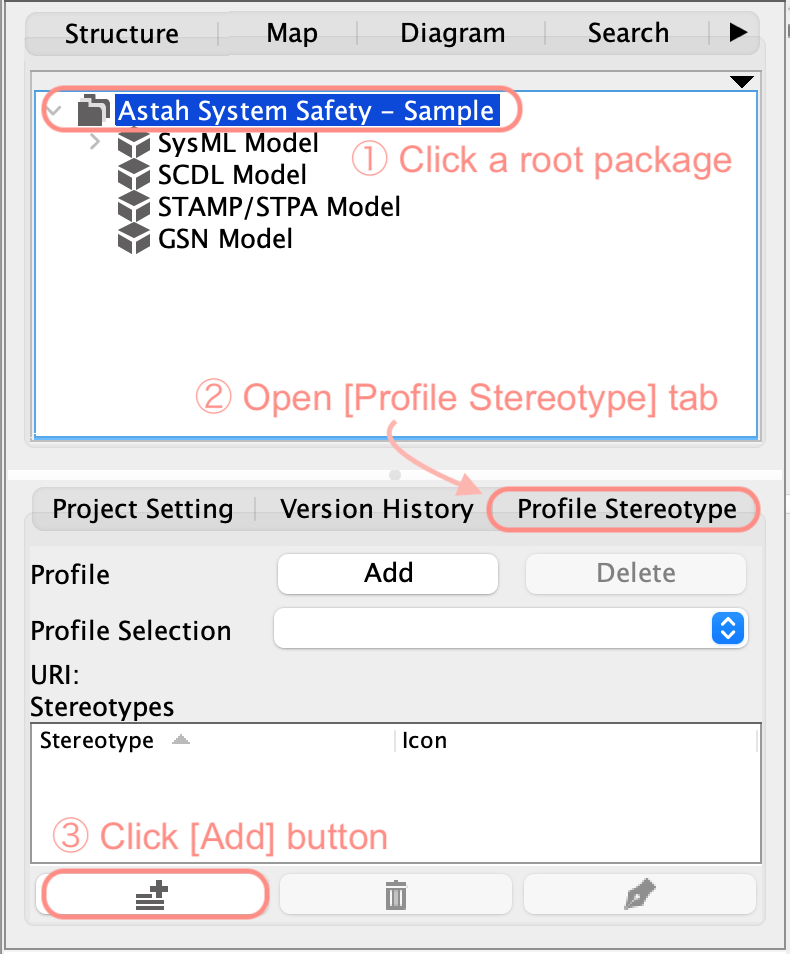Click the Delete profile button
790x954 pixels.
tap(635, 573)
